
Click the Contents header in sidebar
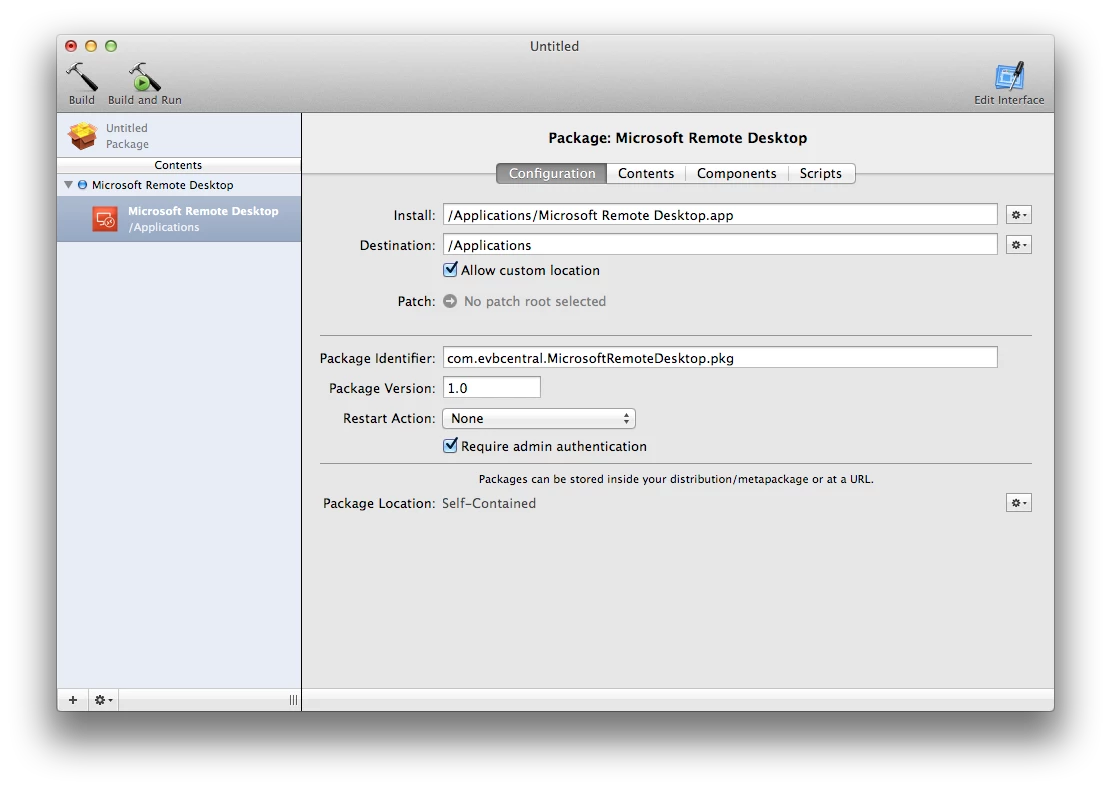pyautogui.click(x=179, y=165)
